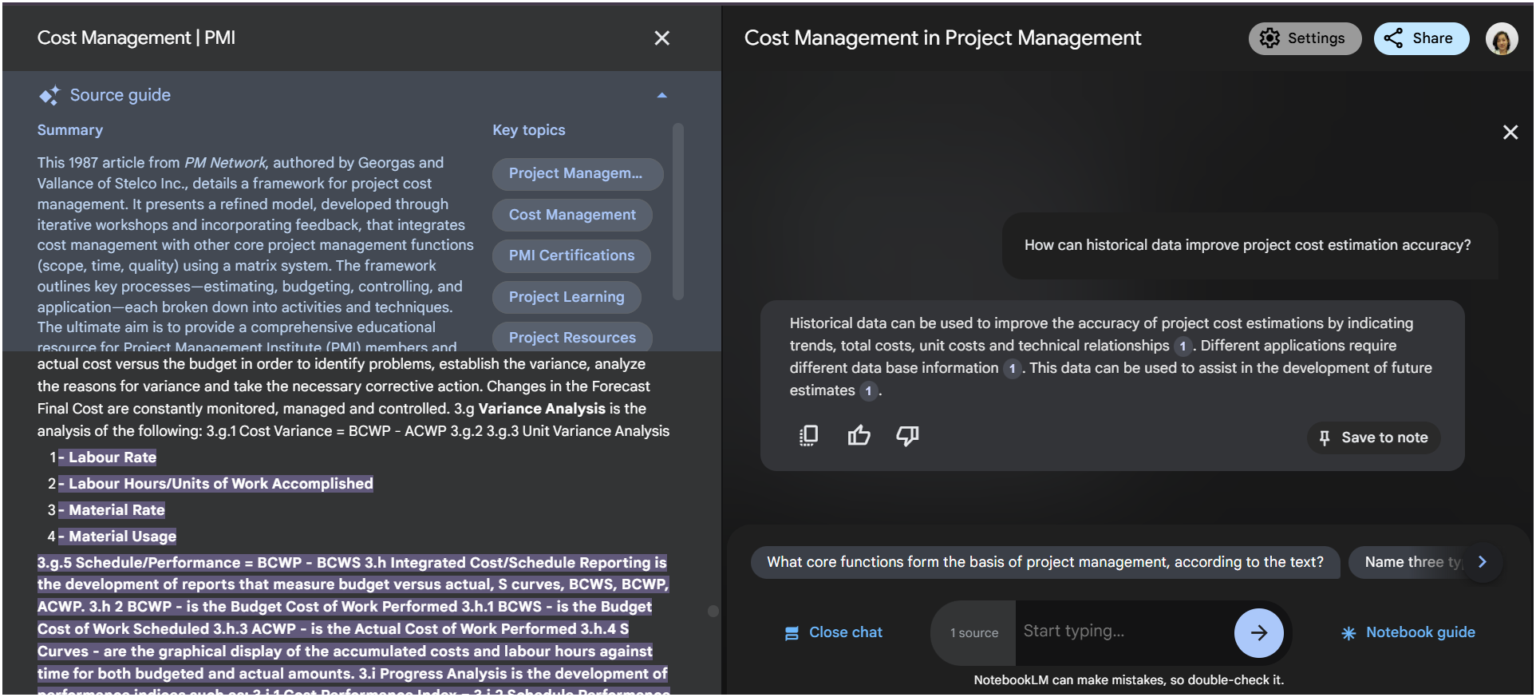Ask the core functions suggested question
1536x697 pixels.
pyautogui.click(x=1044, y=561)
